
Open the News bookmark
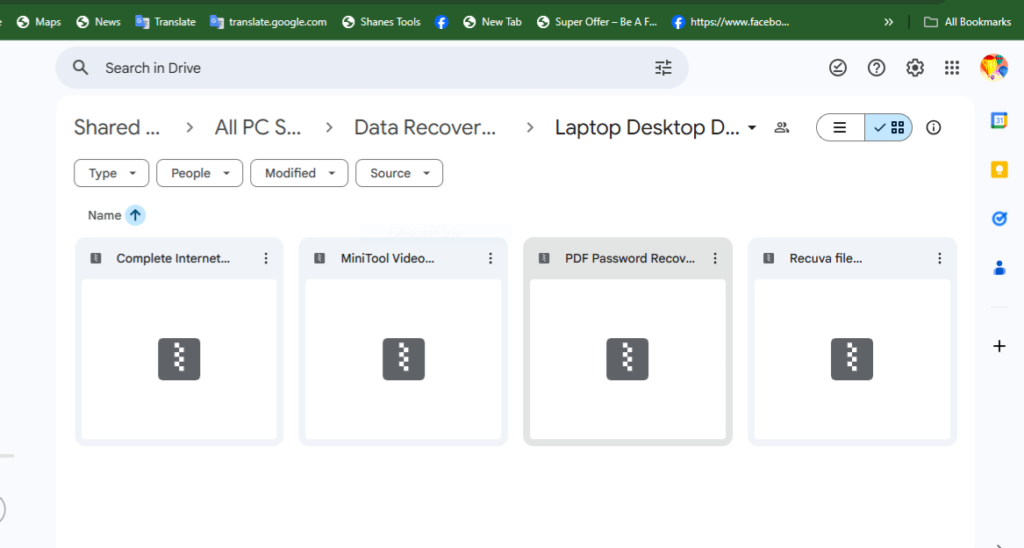(x=98, y=22)
